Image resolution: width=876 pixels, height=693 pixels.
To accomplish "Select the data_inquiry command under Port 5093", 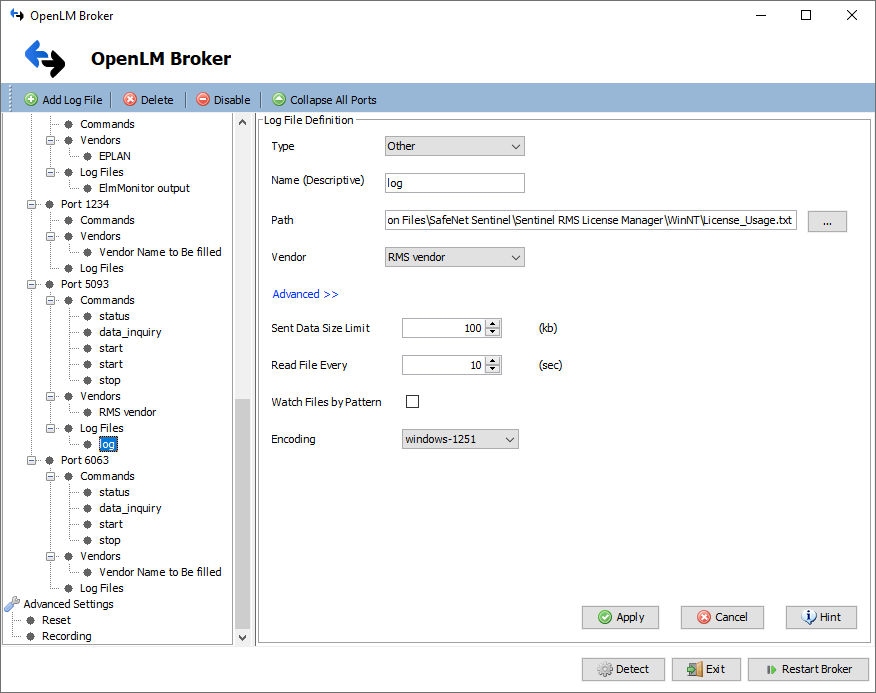I will pyautogui.click(x=130, y=331).
